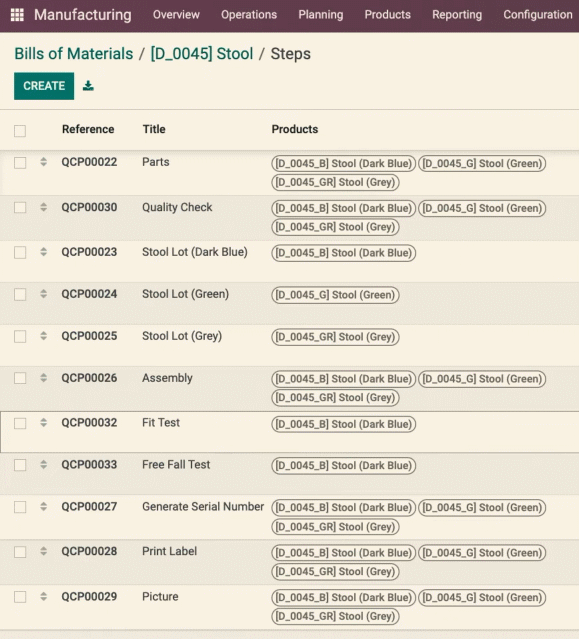Click the drag handle for Print Label
Viewport: 579px width, 639px height.
point(44,551)
